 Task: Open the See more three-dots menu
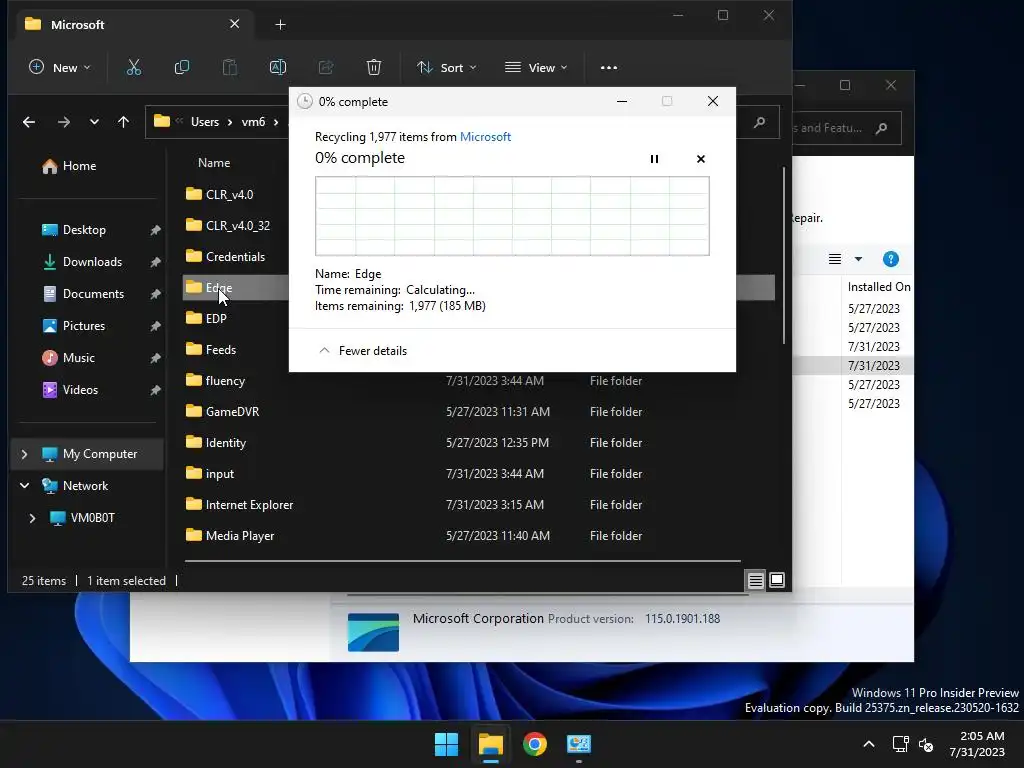[x=609, y=67]
